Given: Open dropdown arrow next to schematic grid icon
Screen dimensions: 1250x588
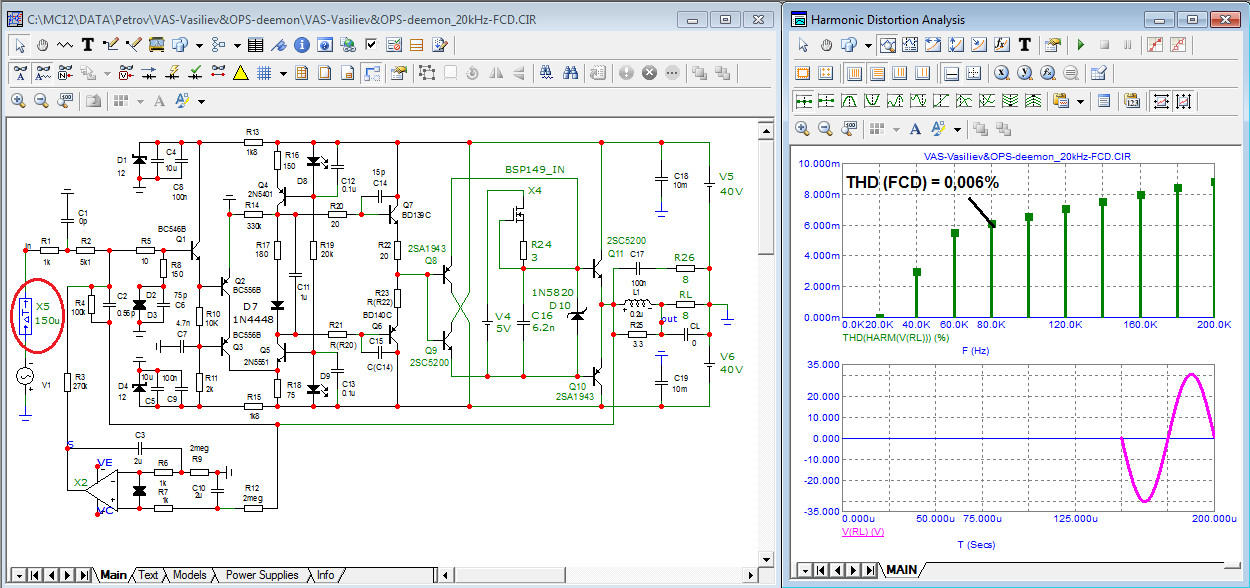Looking at the screenshot, I should tap(283, 73).
